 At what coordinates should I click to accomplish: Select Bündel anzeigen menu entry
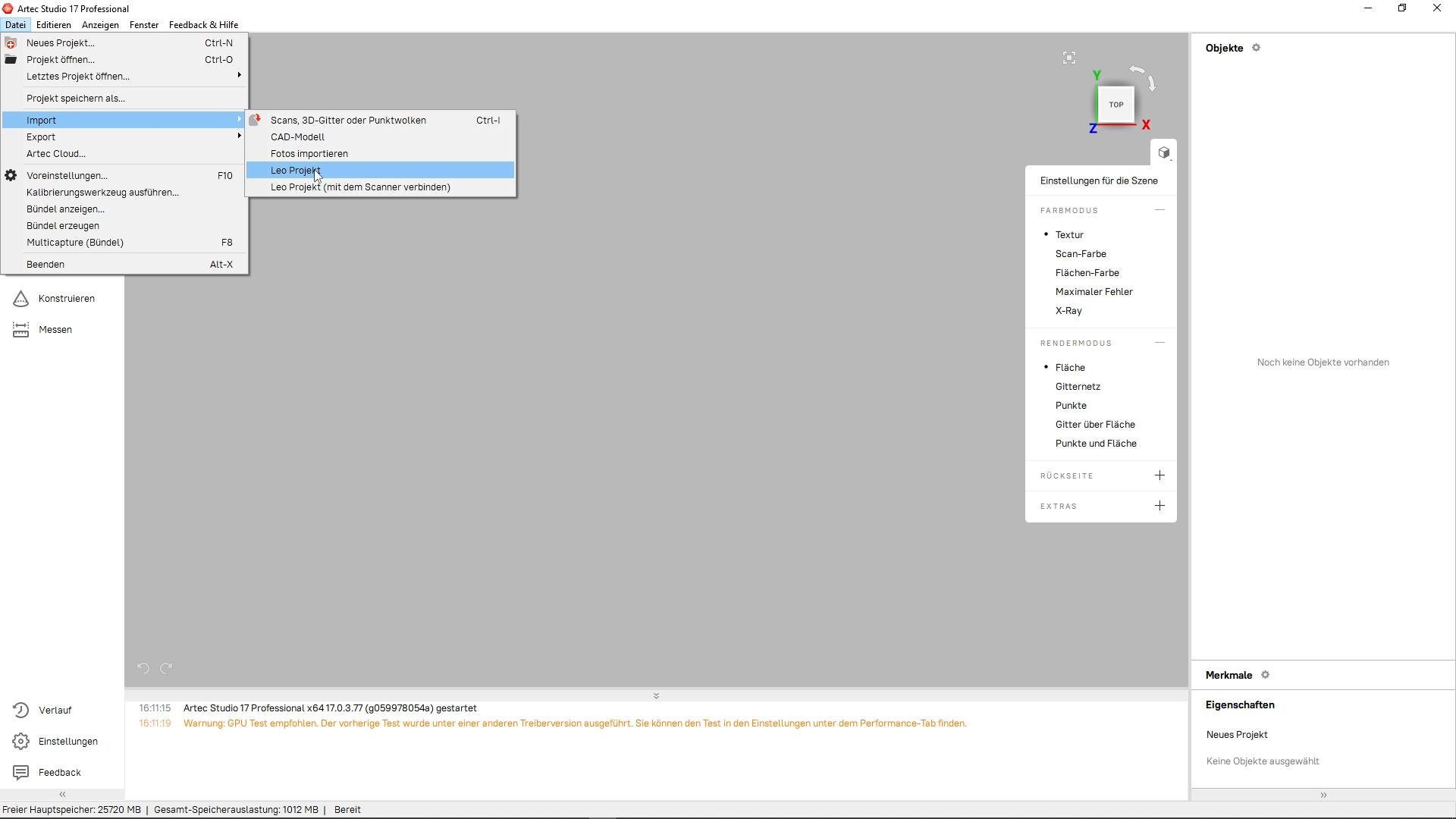(x=125, y=209)
